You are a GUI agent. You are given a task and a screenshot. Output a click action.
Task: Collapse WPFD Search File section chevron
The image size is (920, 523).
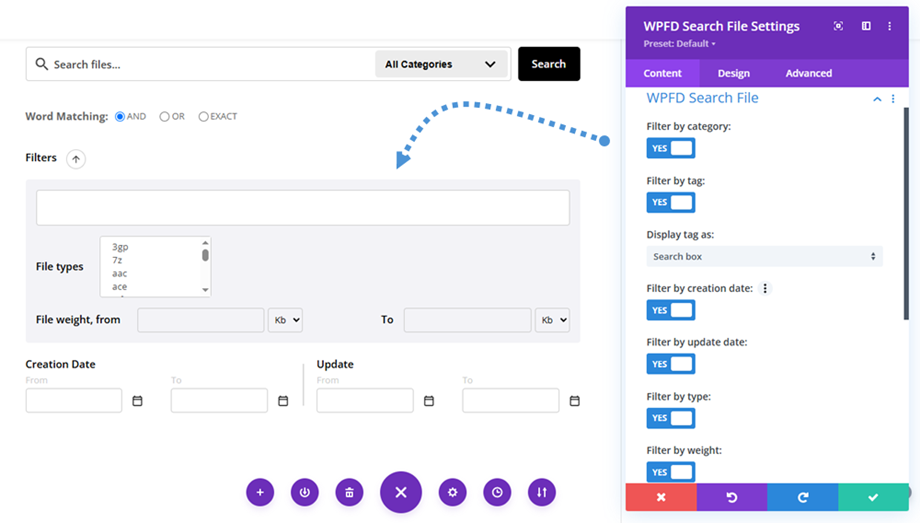(x=877, y=99)
